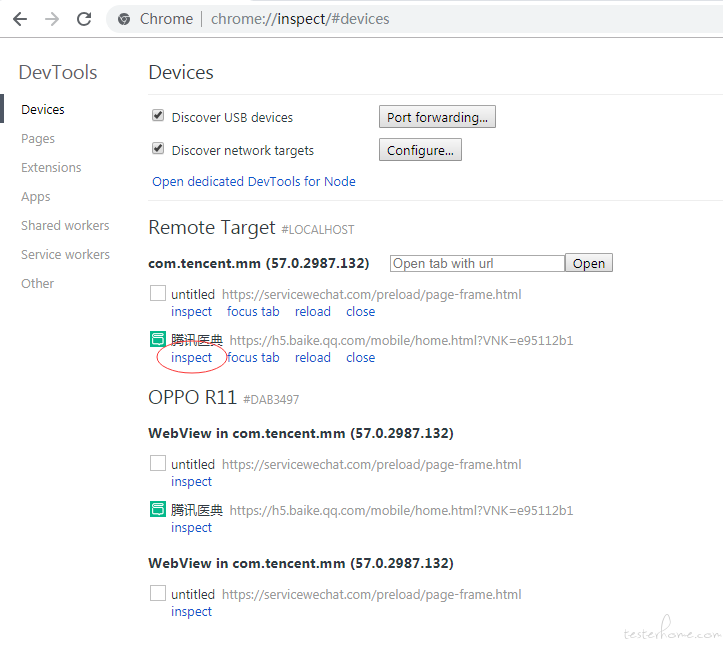
Task: Click the Chrome logo icon in address bar
Action: point(124,19)
